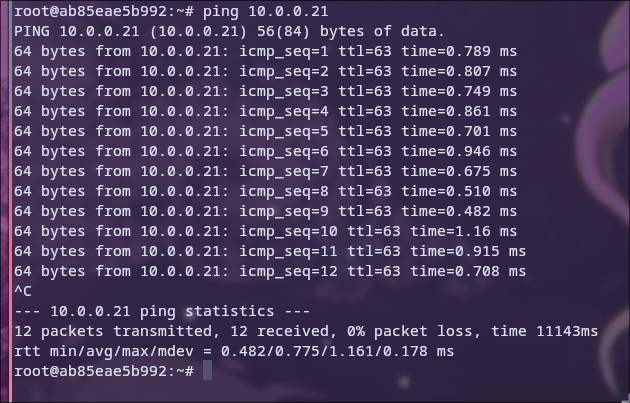The image size is (630, 403).
Task: Click the icmp_seq=3 reply line
Action: 266,91
